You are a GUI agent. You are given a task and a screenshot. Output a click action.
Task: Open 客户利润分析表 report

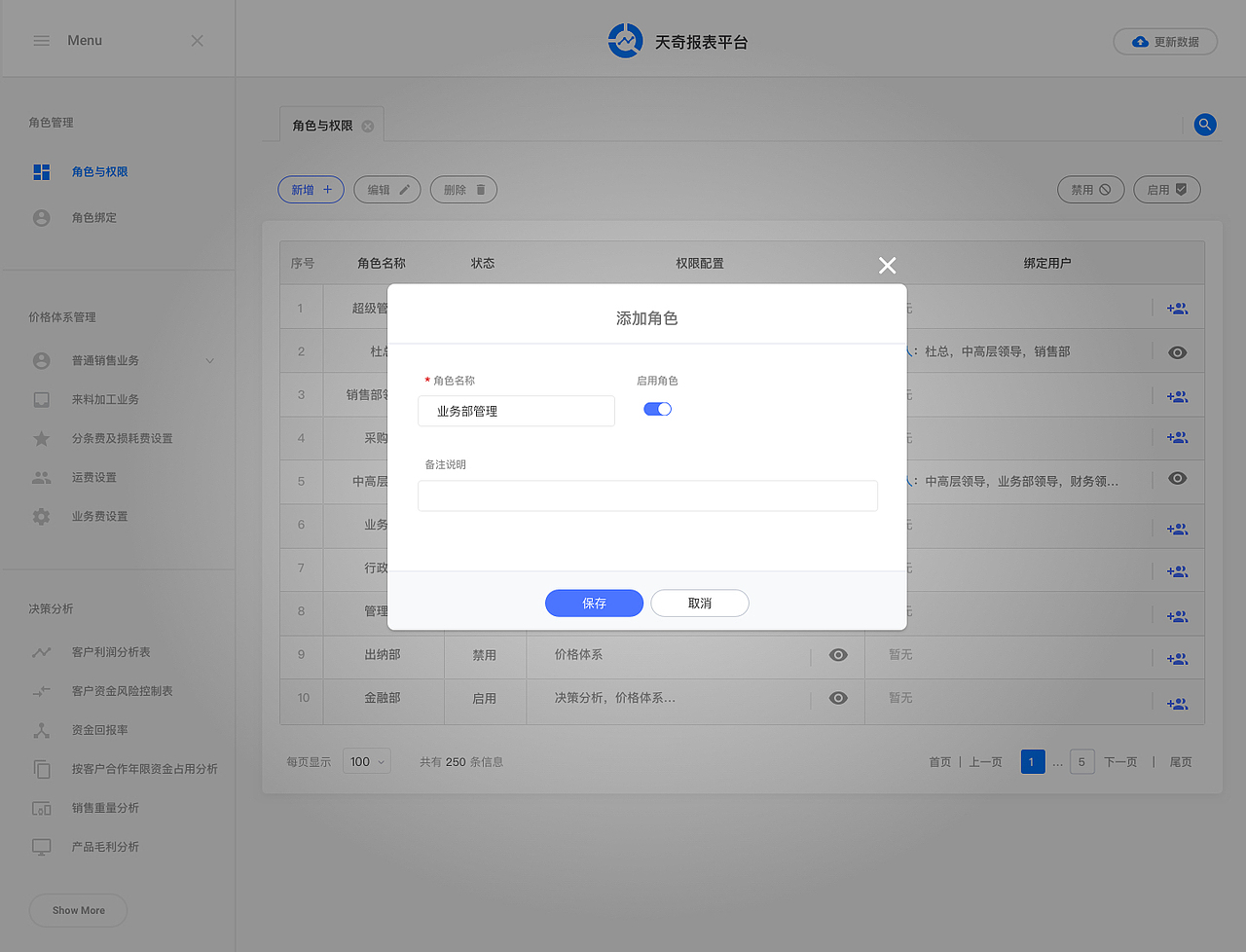[111, 652]
